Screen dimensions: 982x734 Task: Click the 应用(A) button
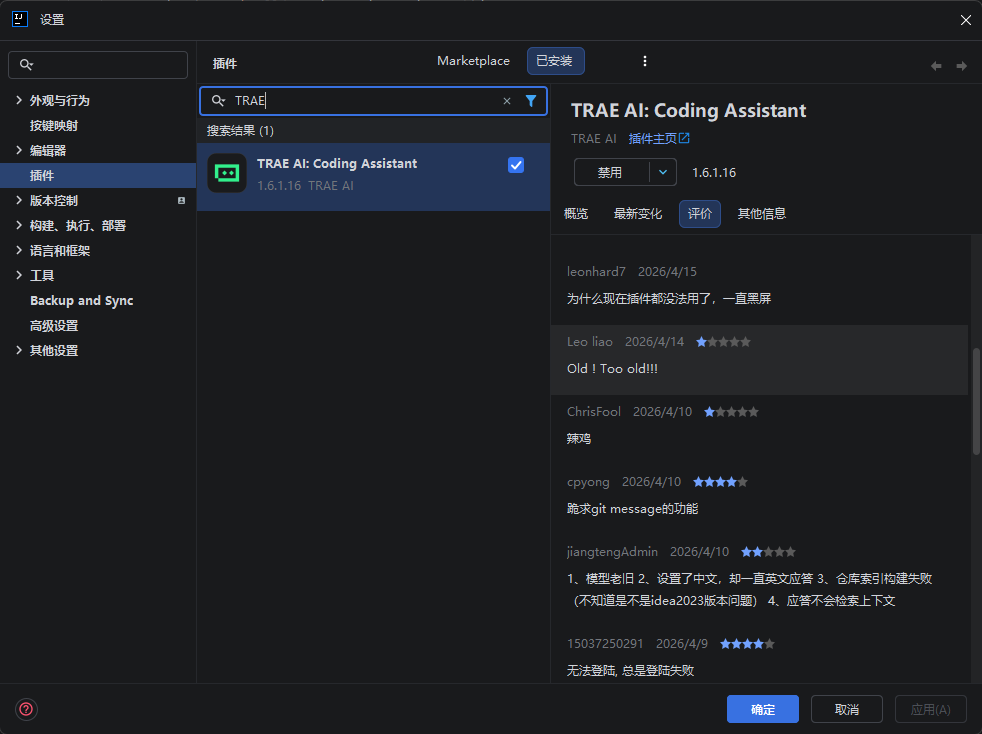click(x=931, y=709)
